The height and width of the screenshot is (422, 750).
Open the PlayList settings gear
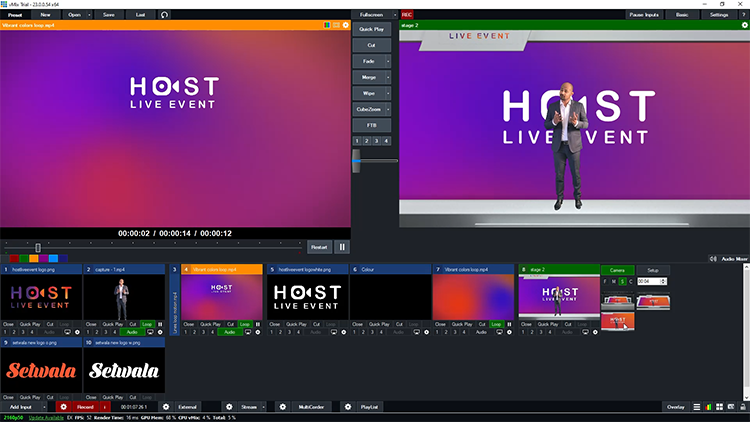pos(347,407)
